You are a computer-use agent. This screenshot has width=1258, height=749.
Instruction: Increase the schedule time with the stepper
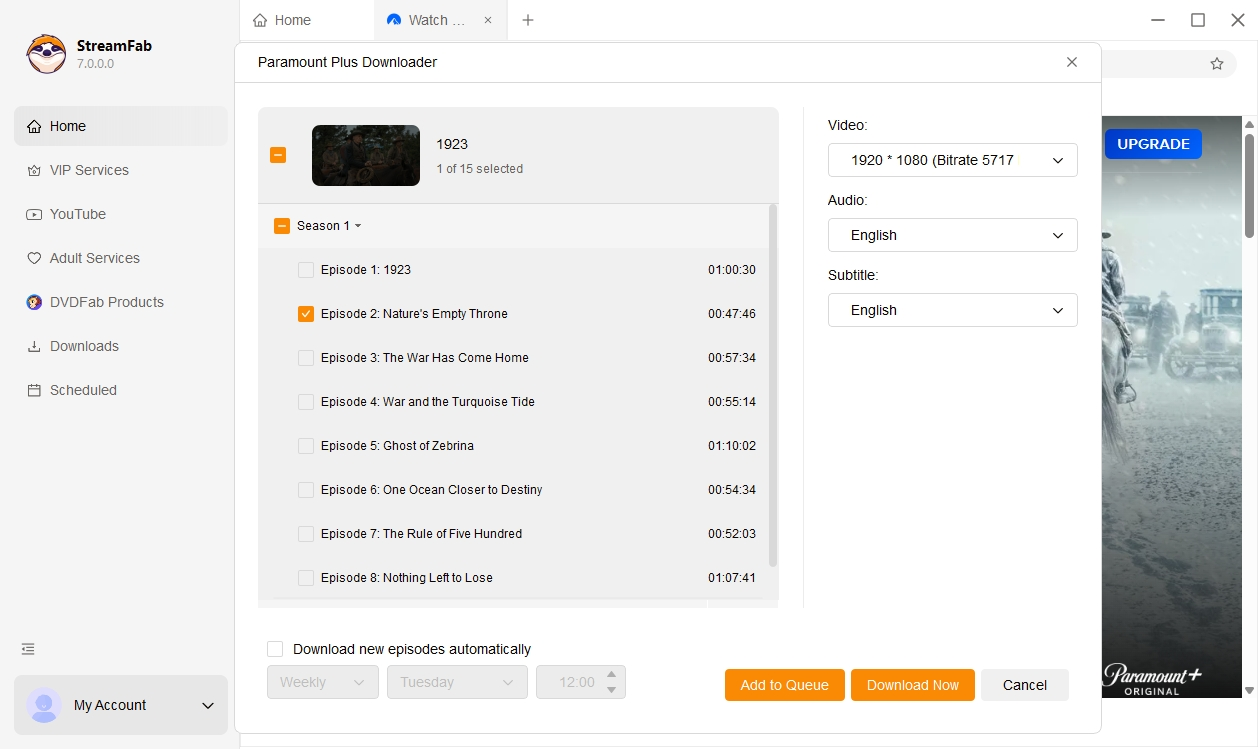click(612, 675)
